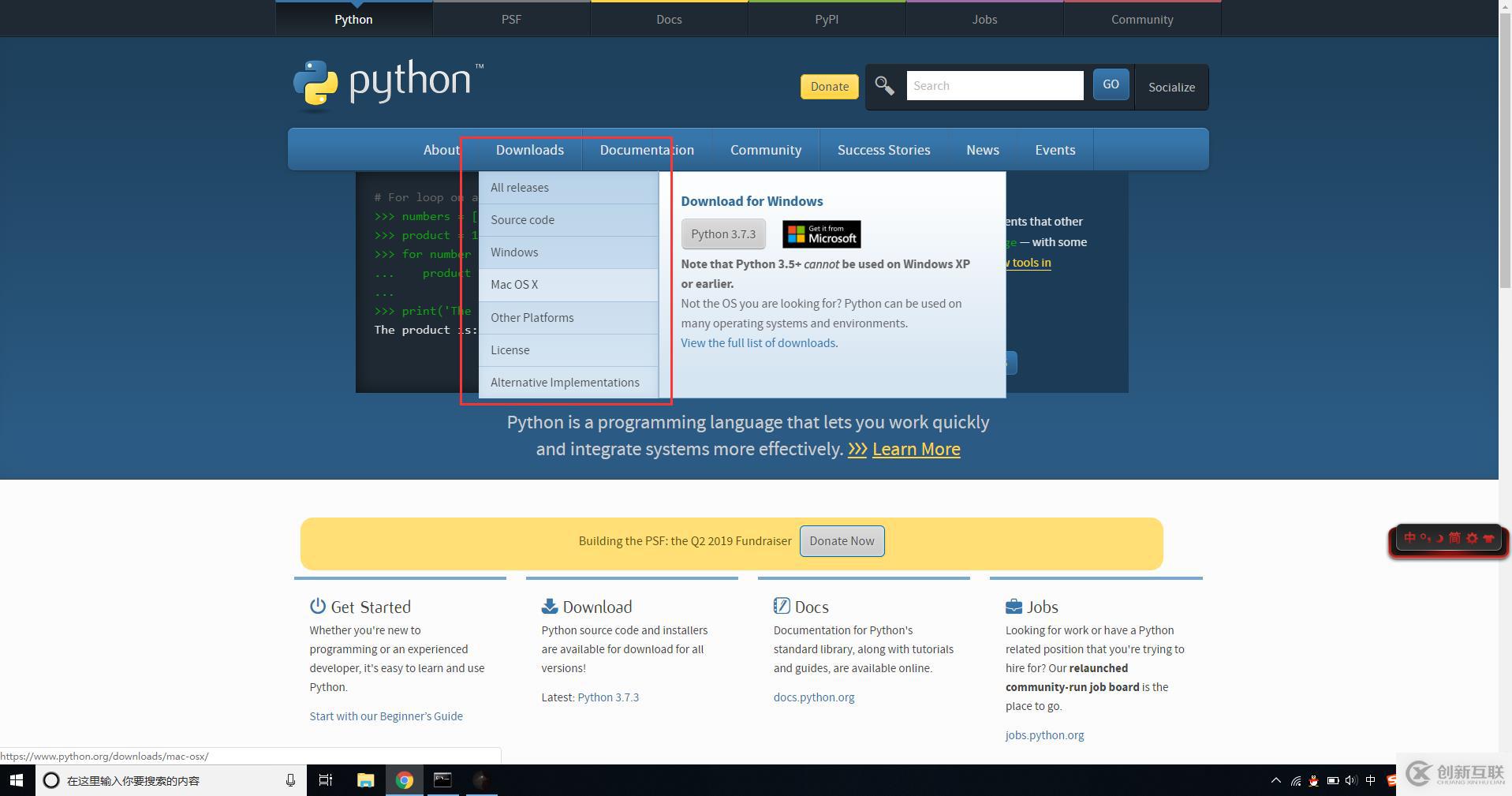Click the dark round app icon in the taskbar
1512x796 pixels.
click(481, 780)
